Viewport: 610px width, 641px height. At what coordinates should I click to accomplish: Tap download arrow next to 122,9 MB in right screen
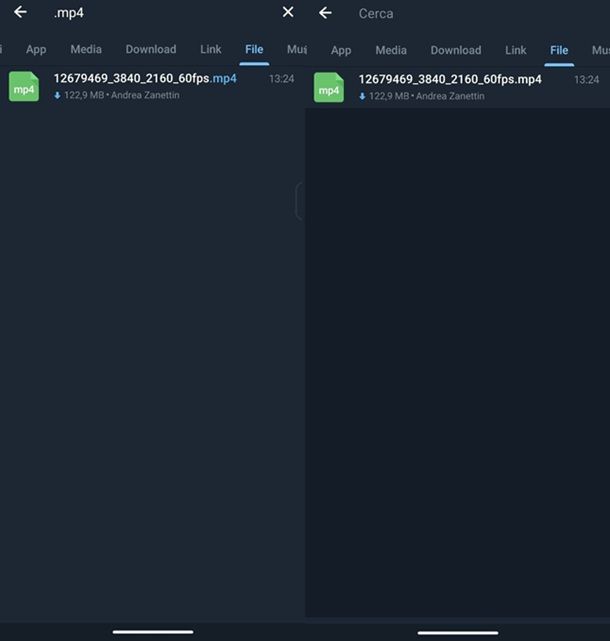coord(362,96)
